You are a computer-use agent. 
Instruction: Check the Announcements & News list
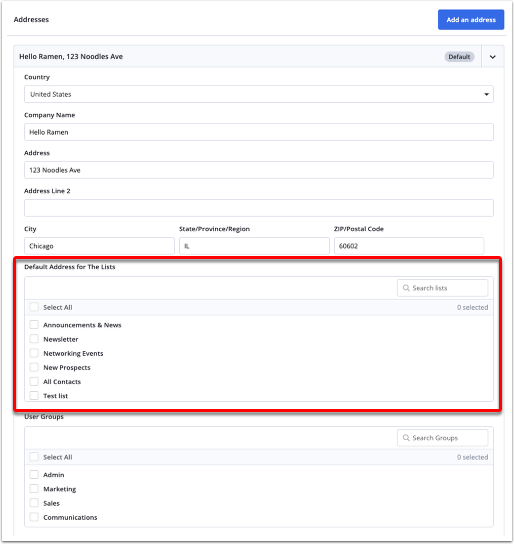(34, 325)
